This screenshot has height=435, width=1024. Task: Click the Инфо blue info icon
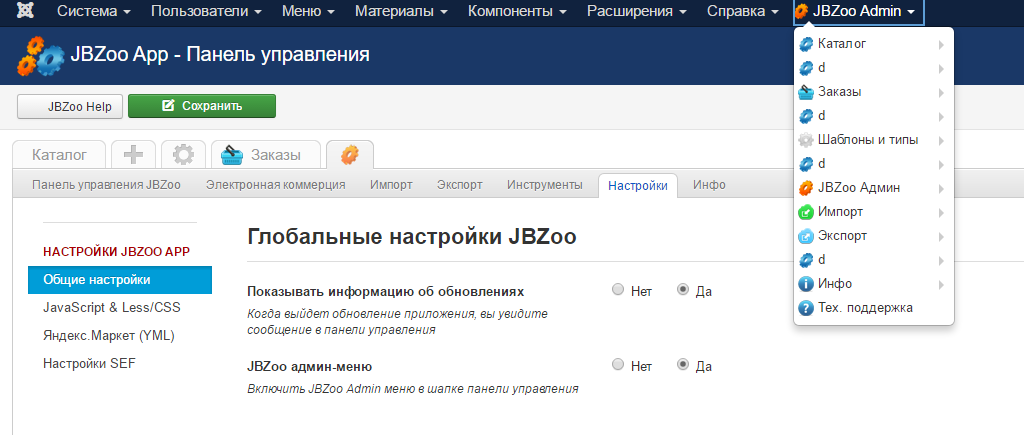point(806,284)
